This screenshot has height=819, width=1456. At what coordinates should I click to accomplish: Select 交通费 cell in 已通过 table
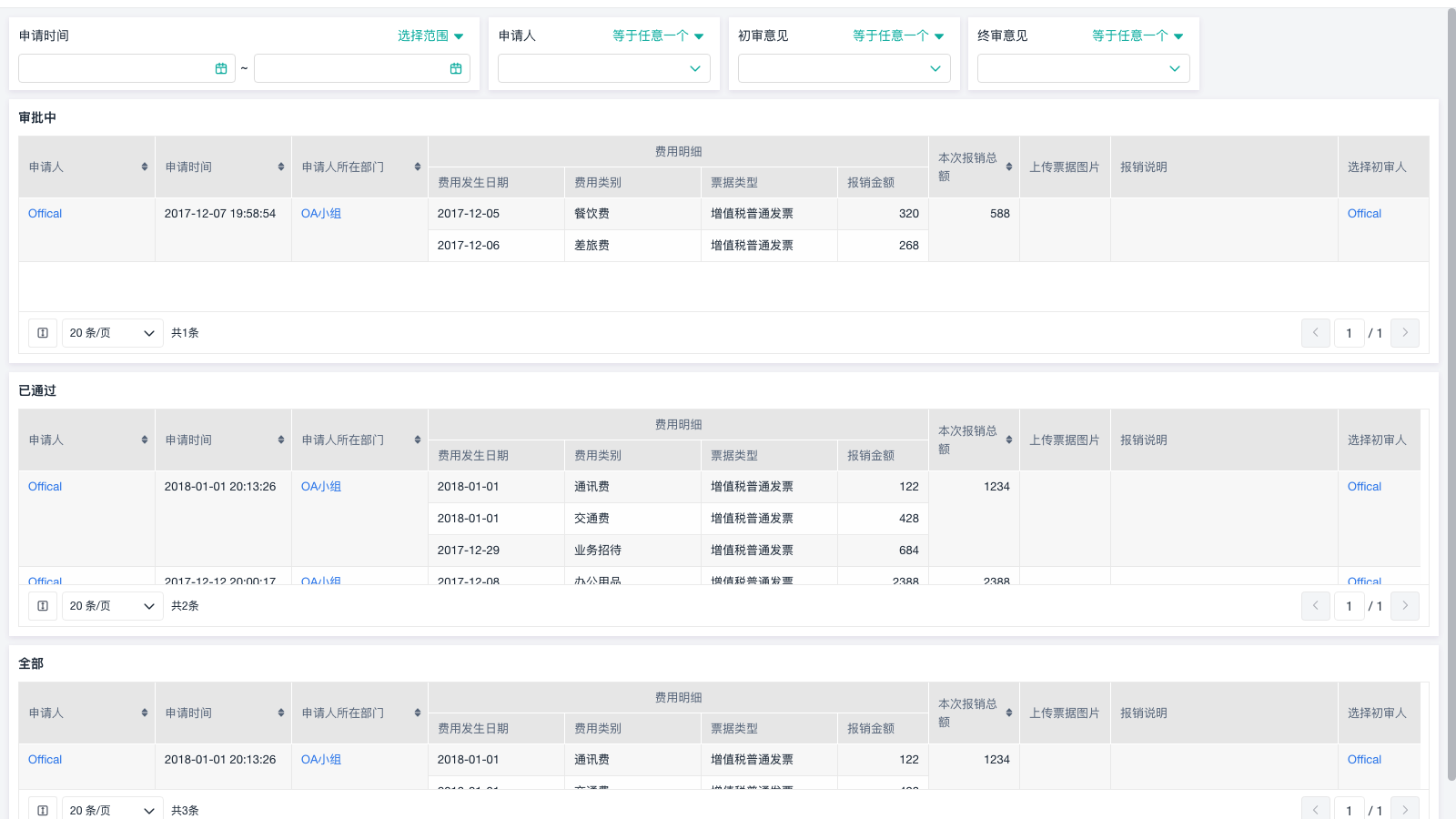(x=632, y=519)
